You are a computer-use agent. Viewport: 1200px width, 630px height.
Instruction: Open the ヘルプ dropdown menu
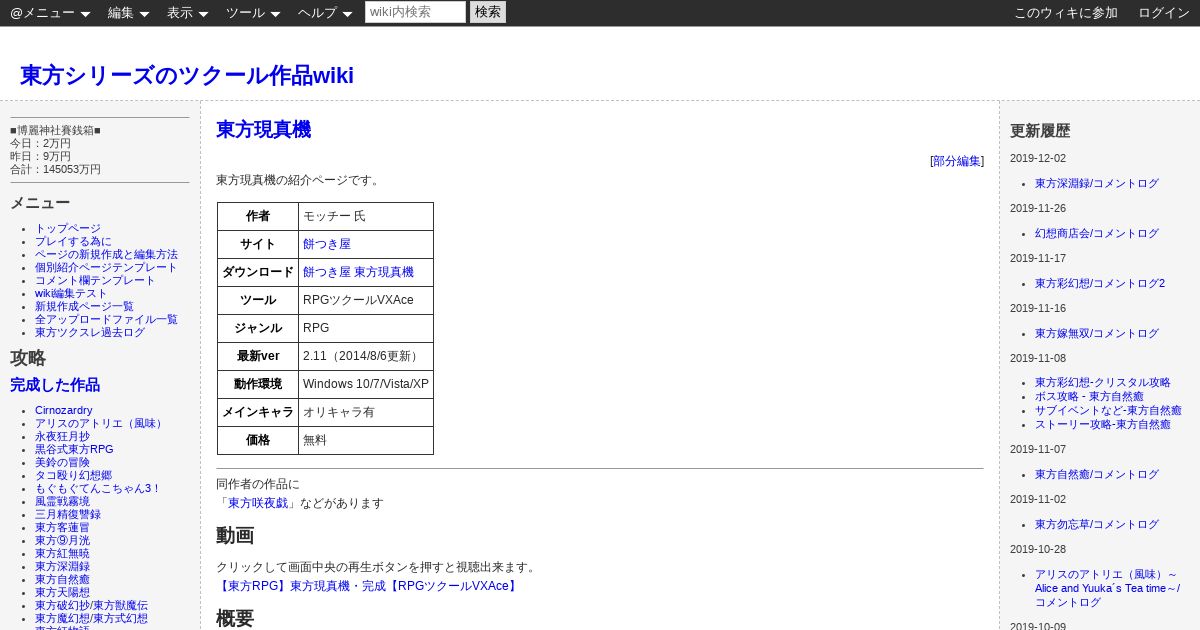(325, 13)
